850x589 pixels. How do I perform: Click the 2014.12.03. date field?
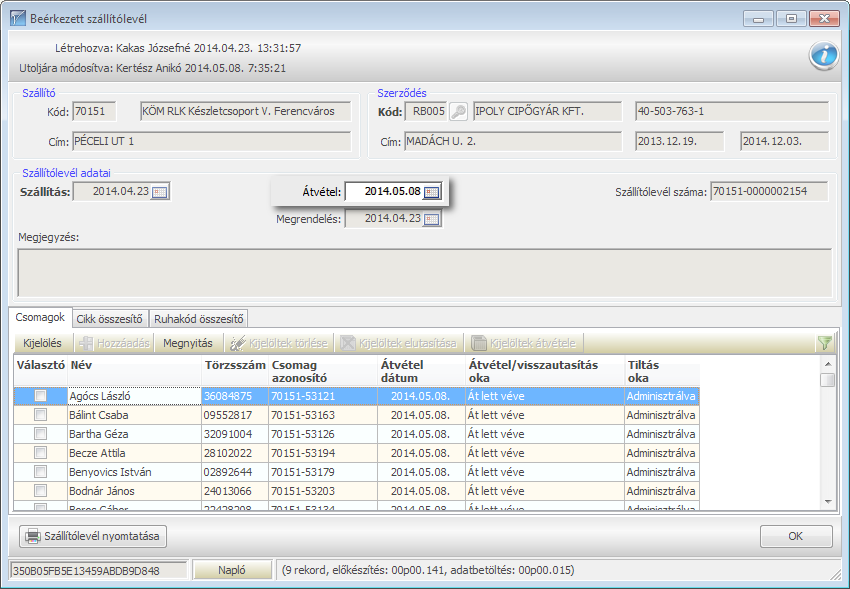[x=784, y=141]
